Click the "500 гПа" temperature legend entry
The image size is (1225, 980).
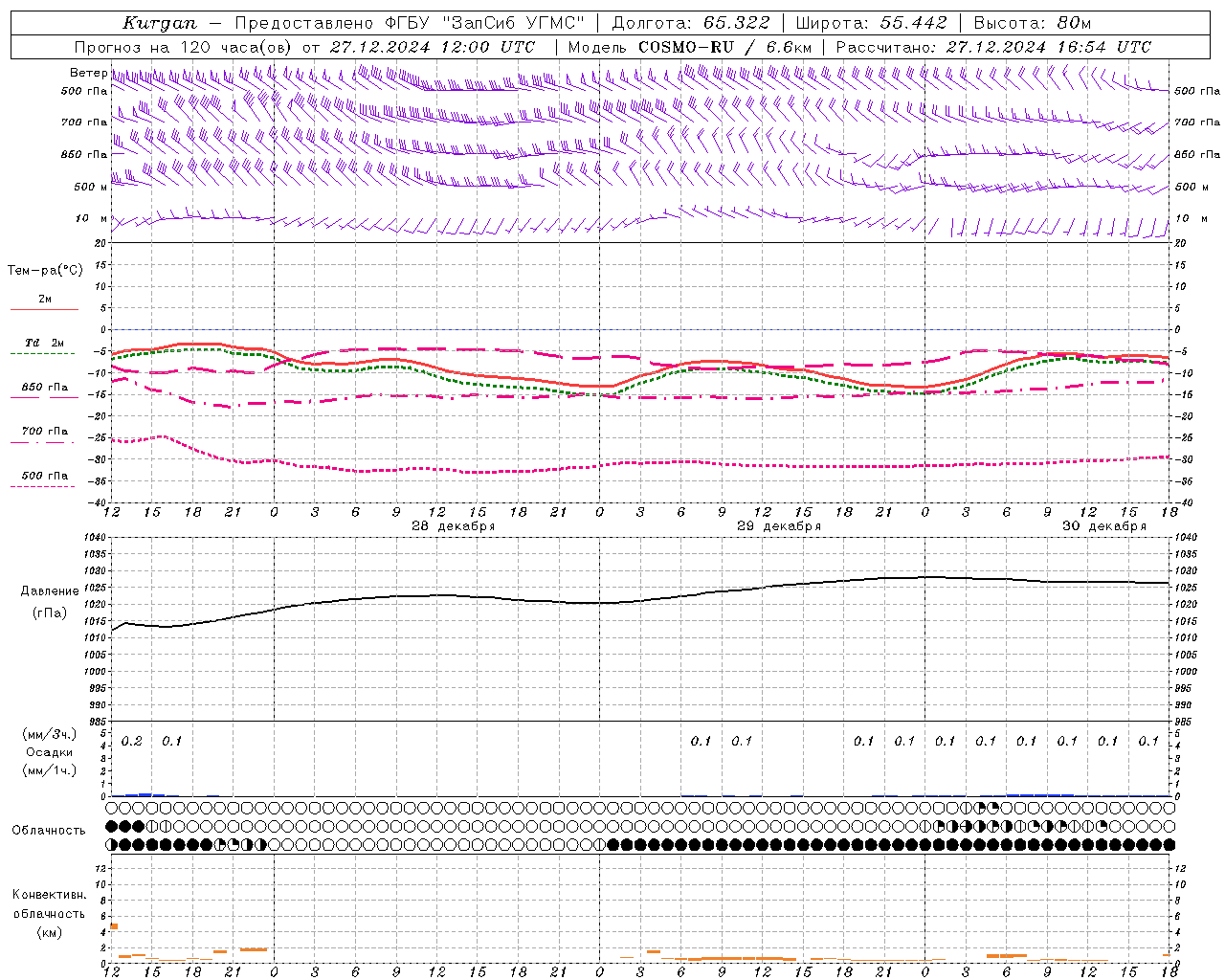coord(45,476)
